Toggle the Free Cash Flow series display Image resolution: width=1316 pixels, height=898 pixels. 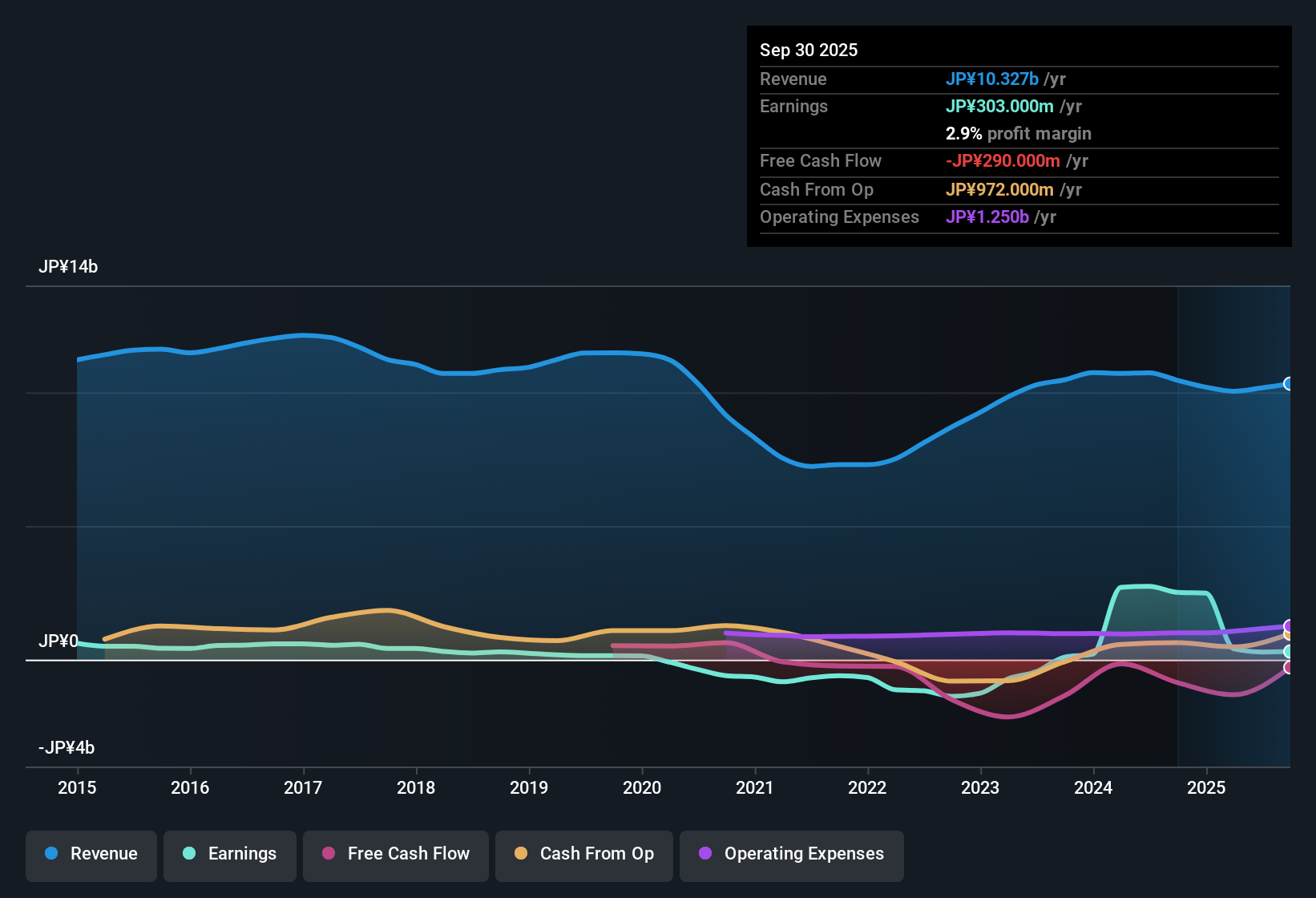[x=395, y=854]
